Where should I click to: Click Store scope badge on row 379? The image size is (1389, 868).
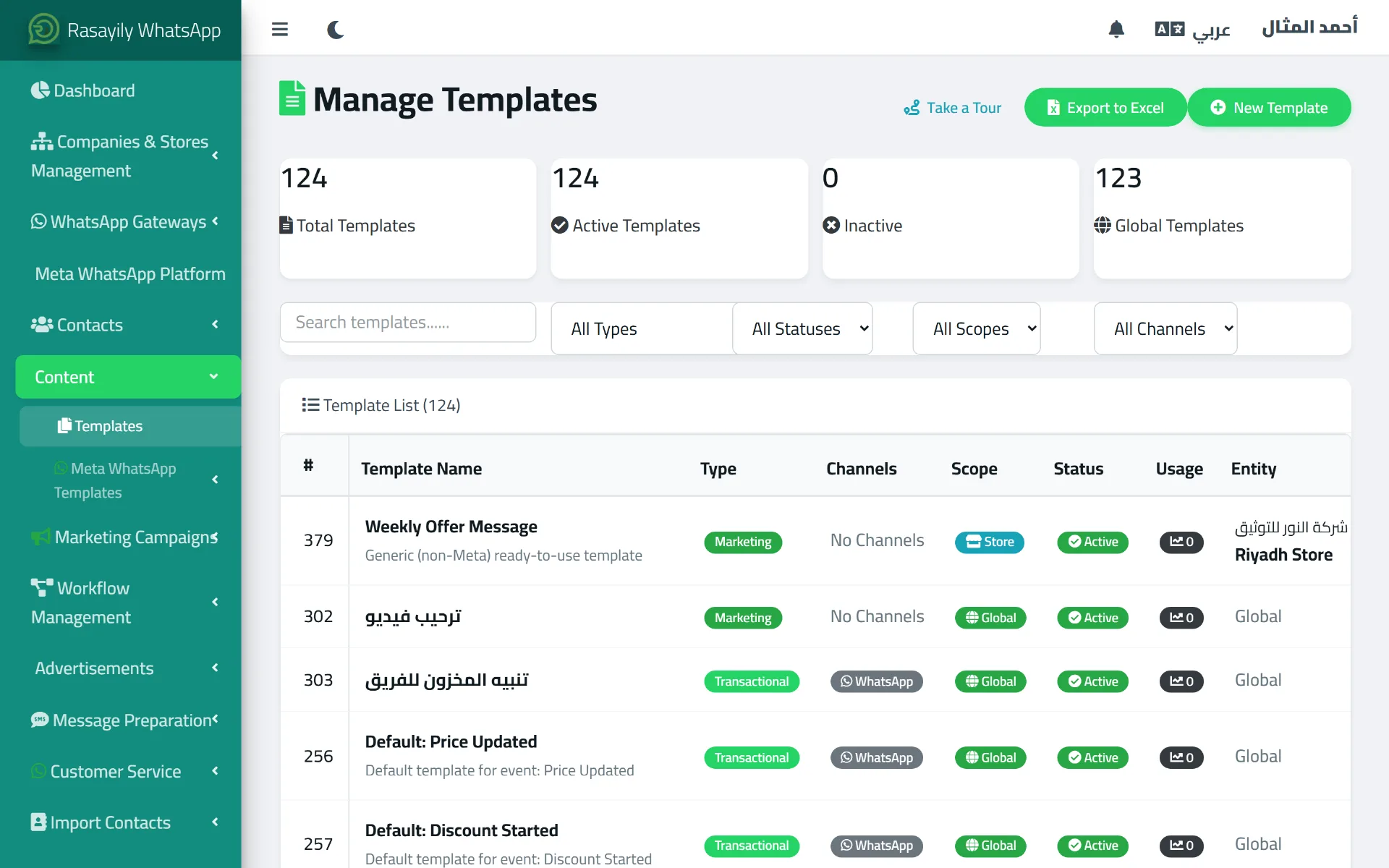[989, 542]
